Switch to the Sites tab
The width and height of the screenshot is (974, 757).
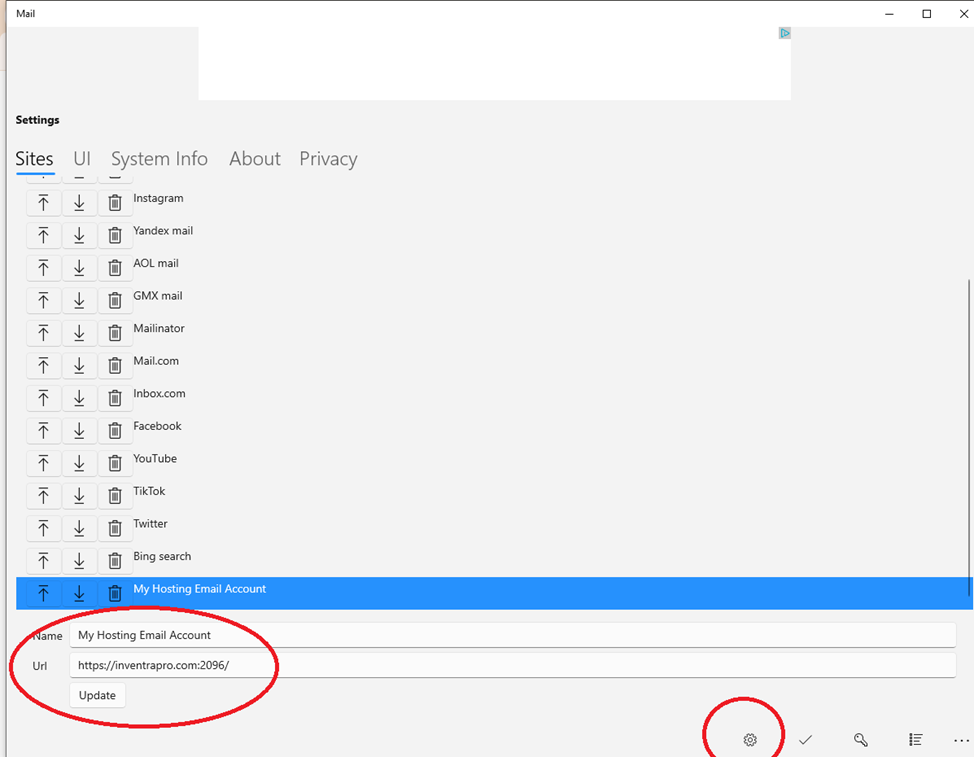tap(34, 159)
